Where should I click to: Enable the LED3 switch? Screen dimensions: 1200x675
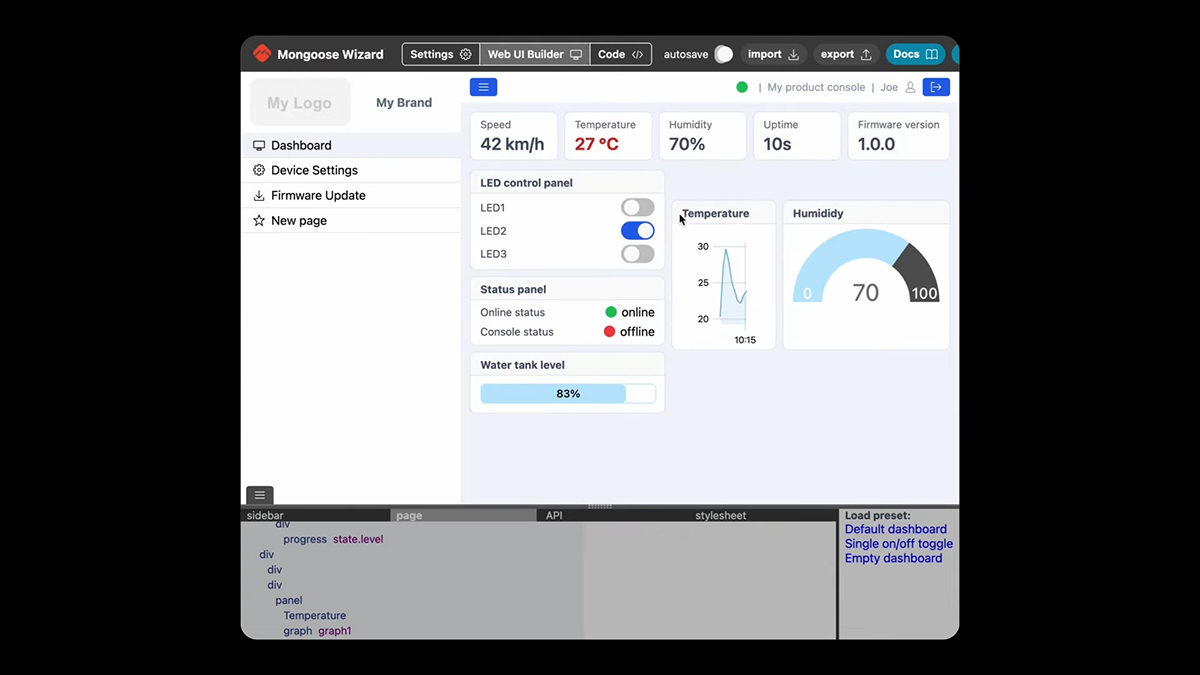(x=637, y=254)
